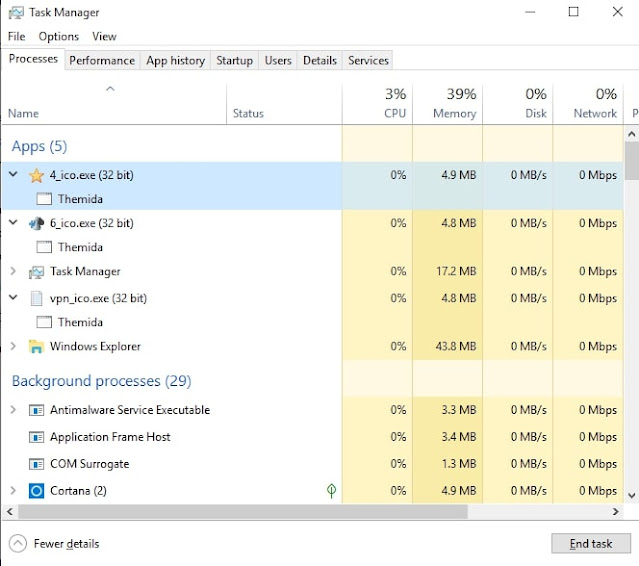This screenshot has width=639, height=566.
Task: Click the COM Surrogate icon
Action: coord(36,464)
